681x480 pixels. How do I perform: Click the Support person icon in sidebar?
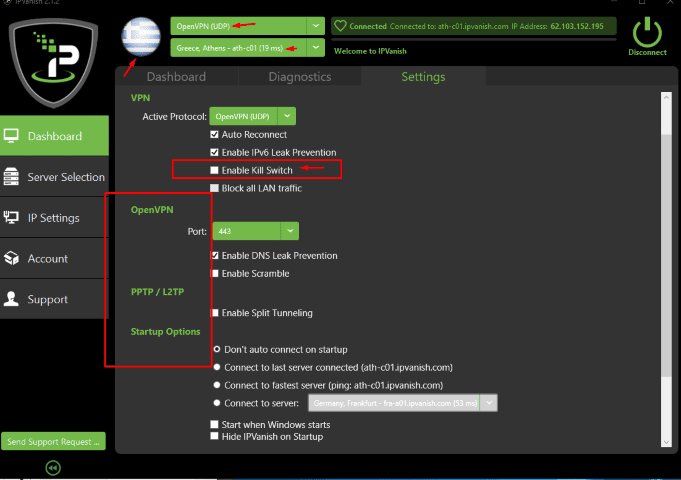click(12, 299)
